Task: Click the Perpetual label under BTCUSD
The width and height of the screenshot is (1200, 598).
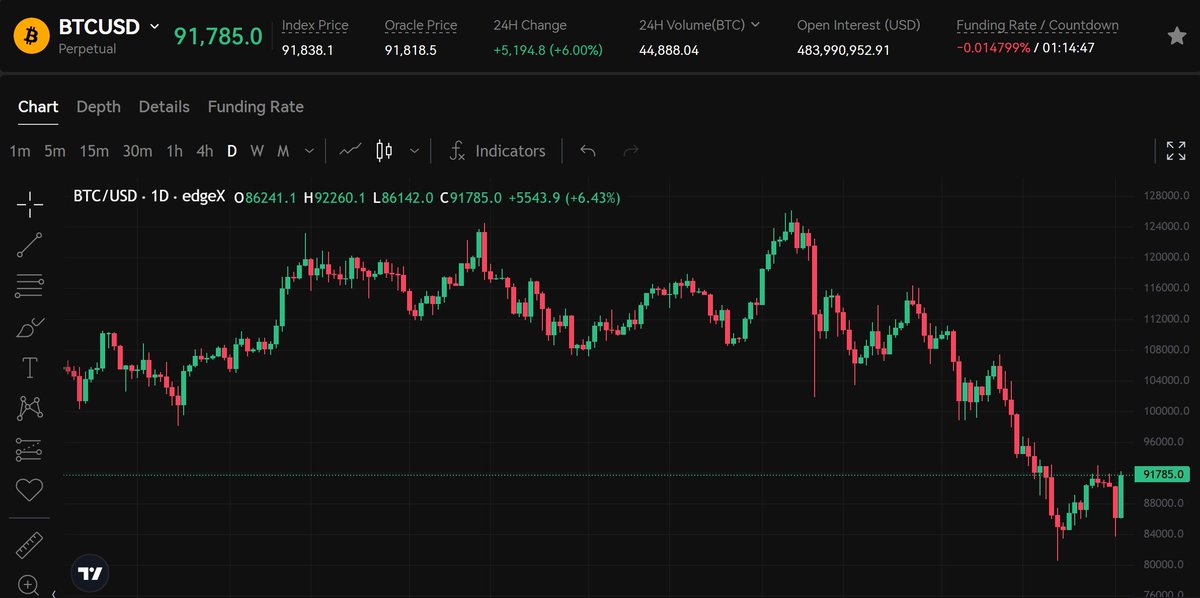Action: [87, 48]
